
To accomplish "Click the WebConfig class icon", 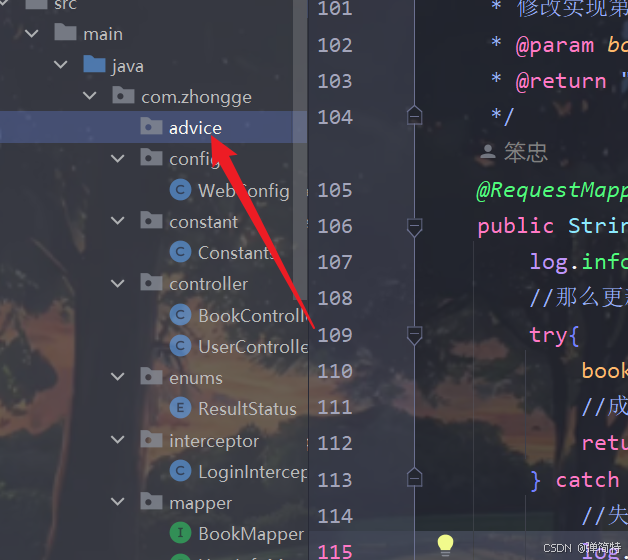I will click(180, 190).
